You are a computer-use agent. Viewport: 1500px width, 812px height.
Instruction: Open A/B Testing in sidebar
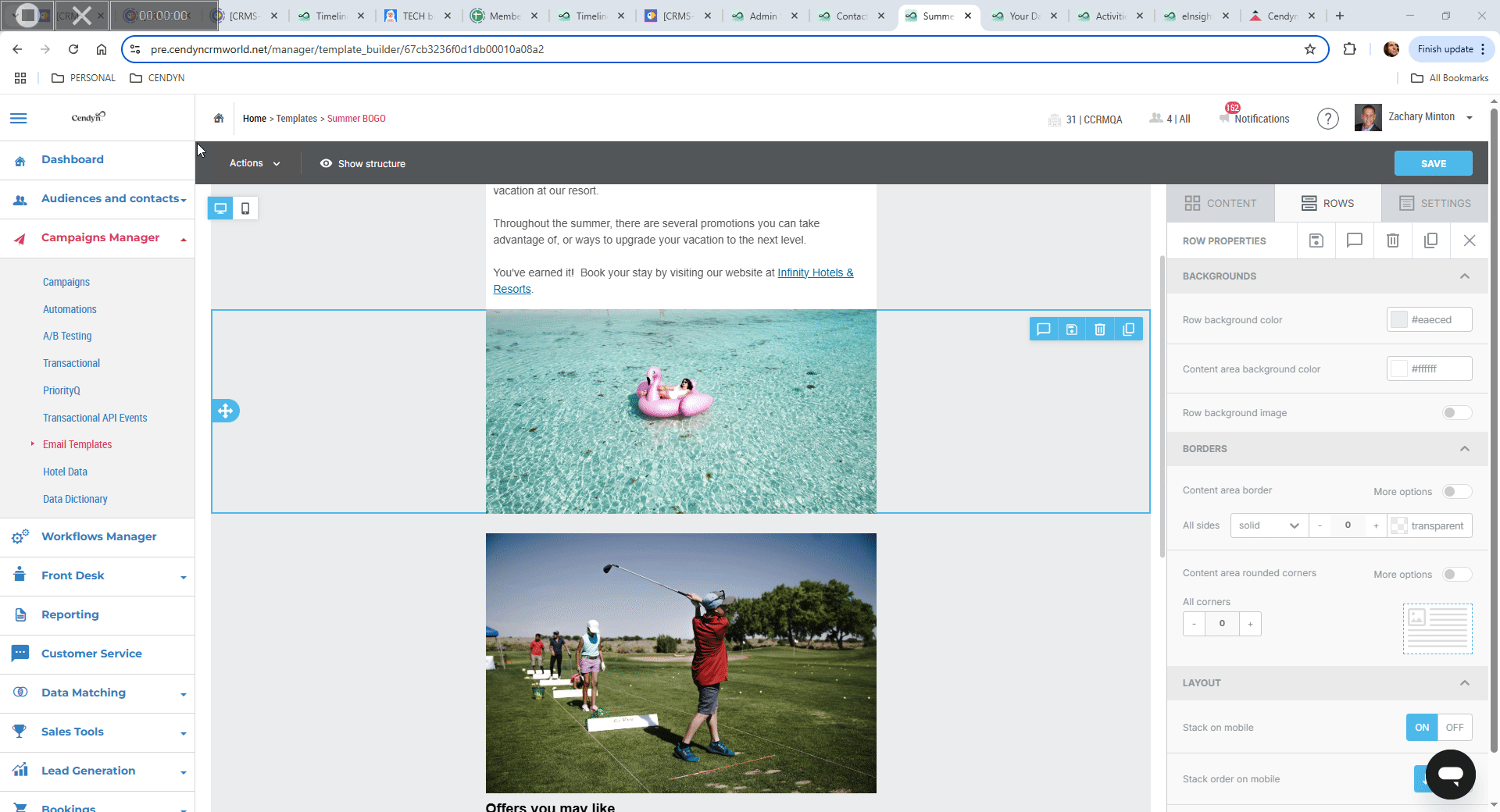(x=67, y=336)
